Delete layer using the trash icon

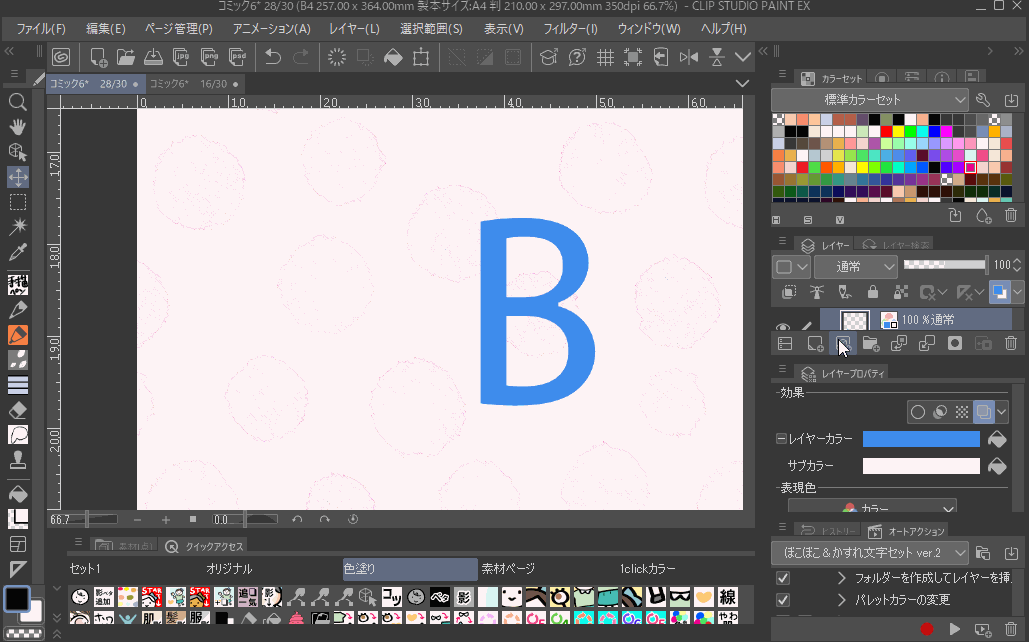pyautogui.click(x=1011, y=344)
